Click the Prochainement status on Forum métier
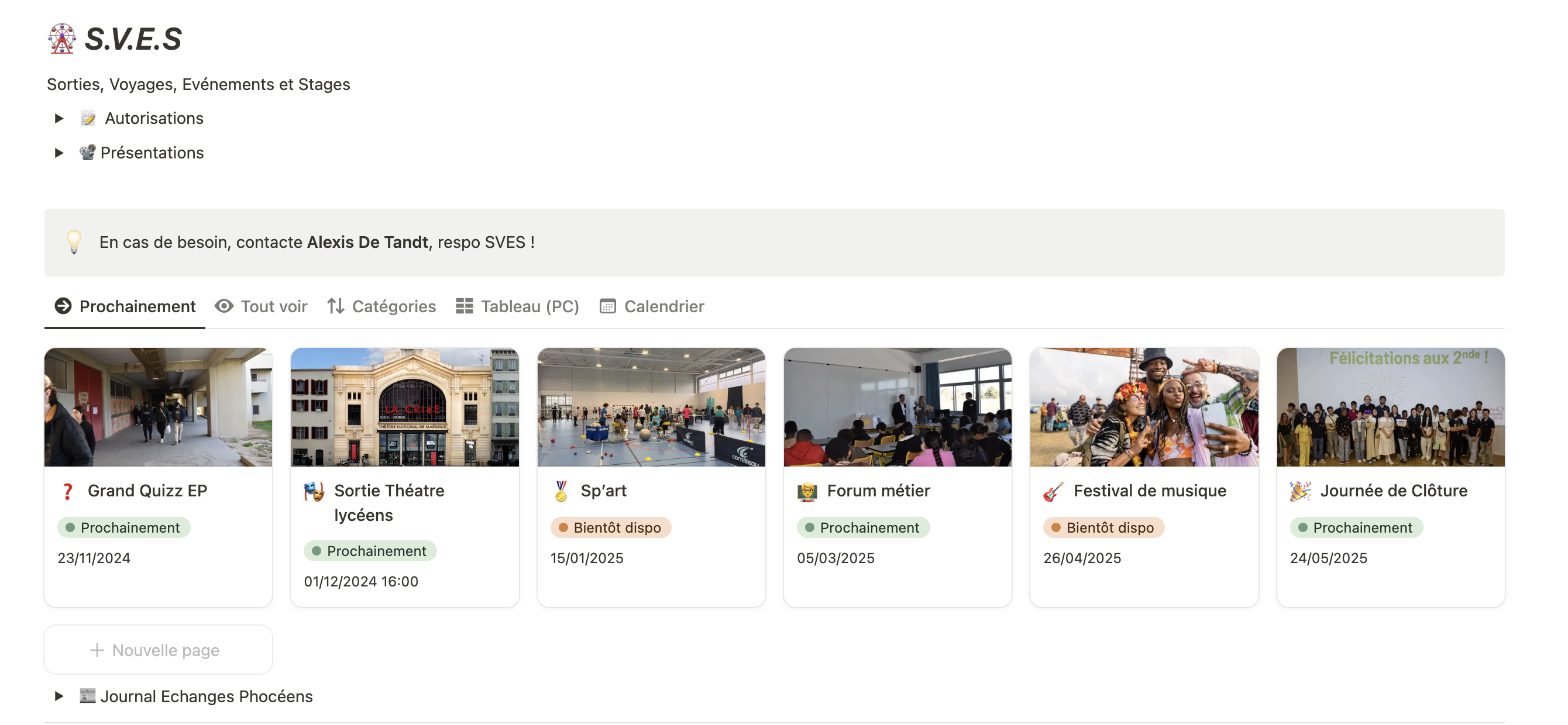The image size is (1568, 725). 862,527
